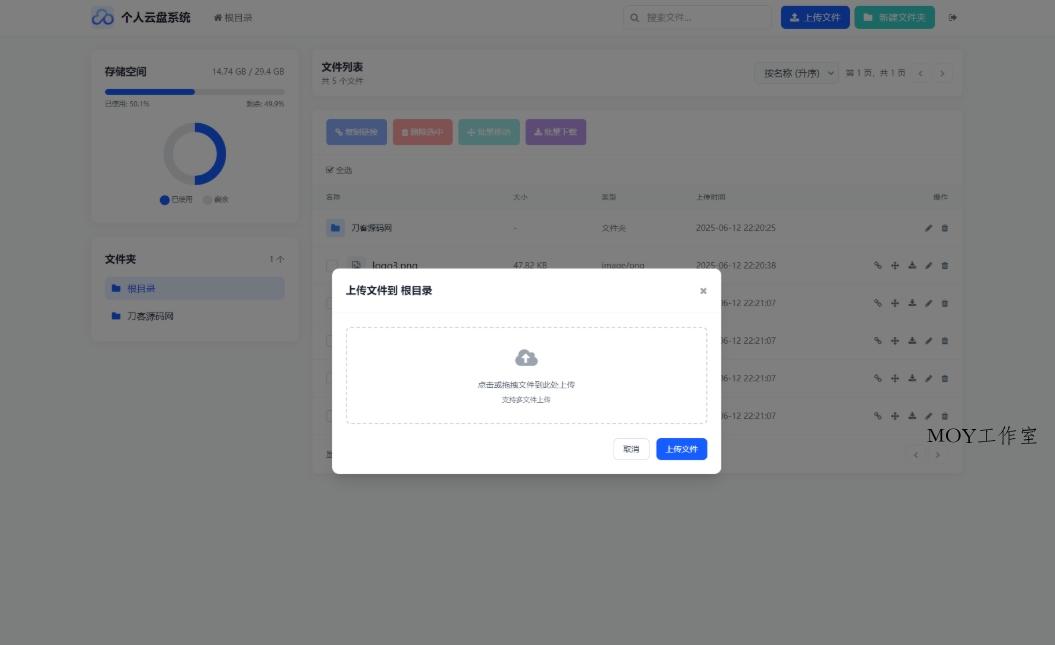Open the 刀客源码网 folder in the sidebar
This screenshot has width=1055, height=645.
pyautogui.click(x=195, y=316)
